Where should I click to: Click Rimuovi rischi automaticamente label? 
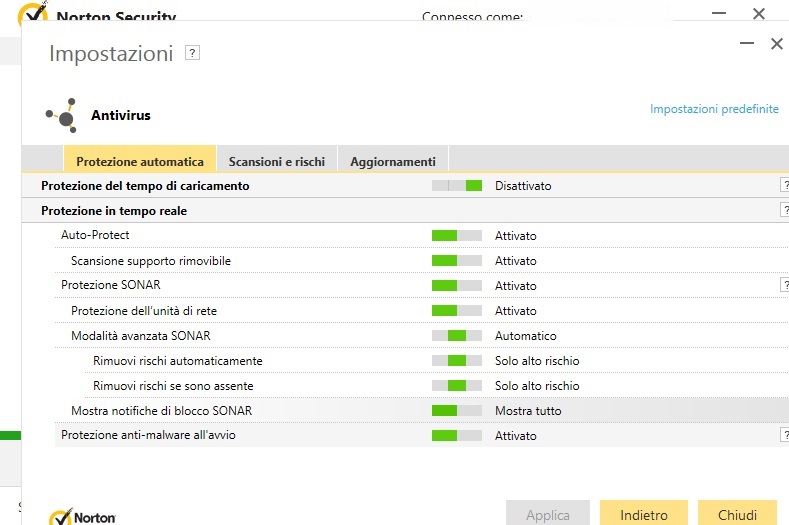coord(178,361)
